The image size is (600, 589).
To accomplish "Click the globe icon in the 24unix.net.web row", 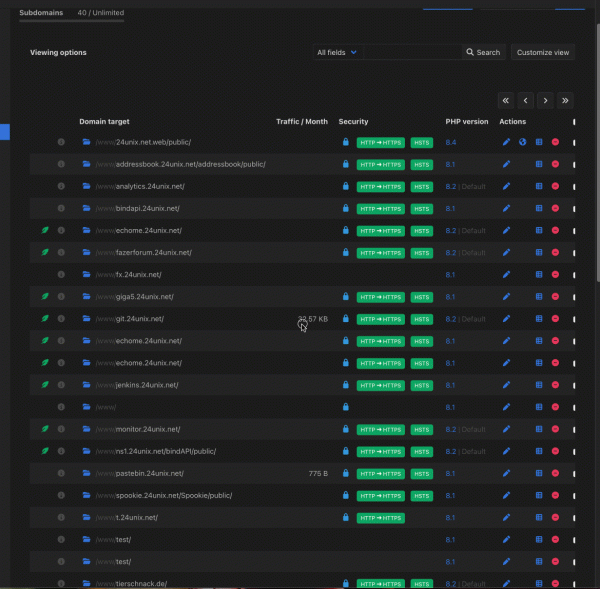I will click(522, 142).
